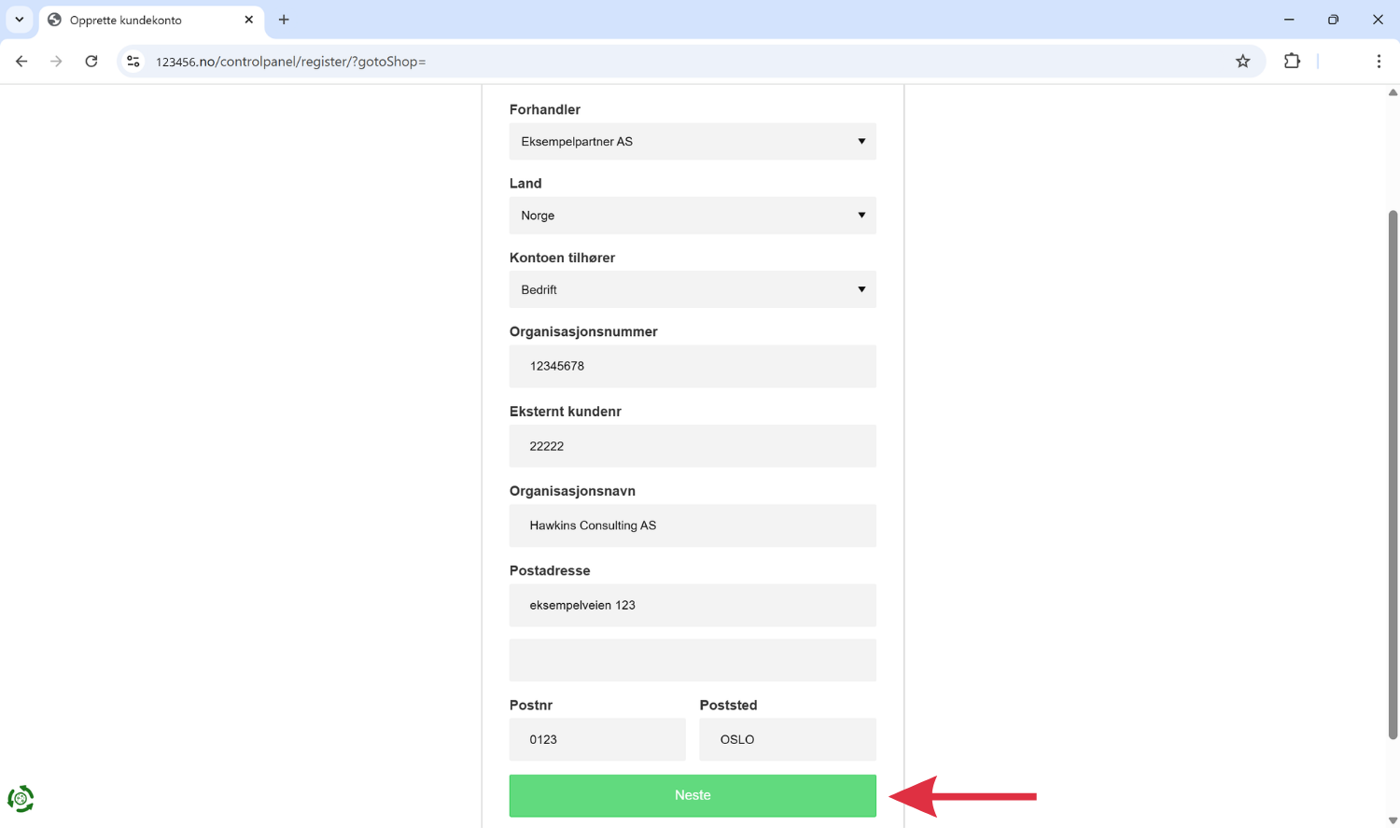Click the Organisasjonsnavn field
The image size is (1400, 840).
693,525
